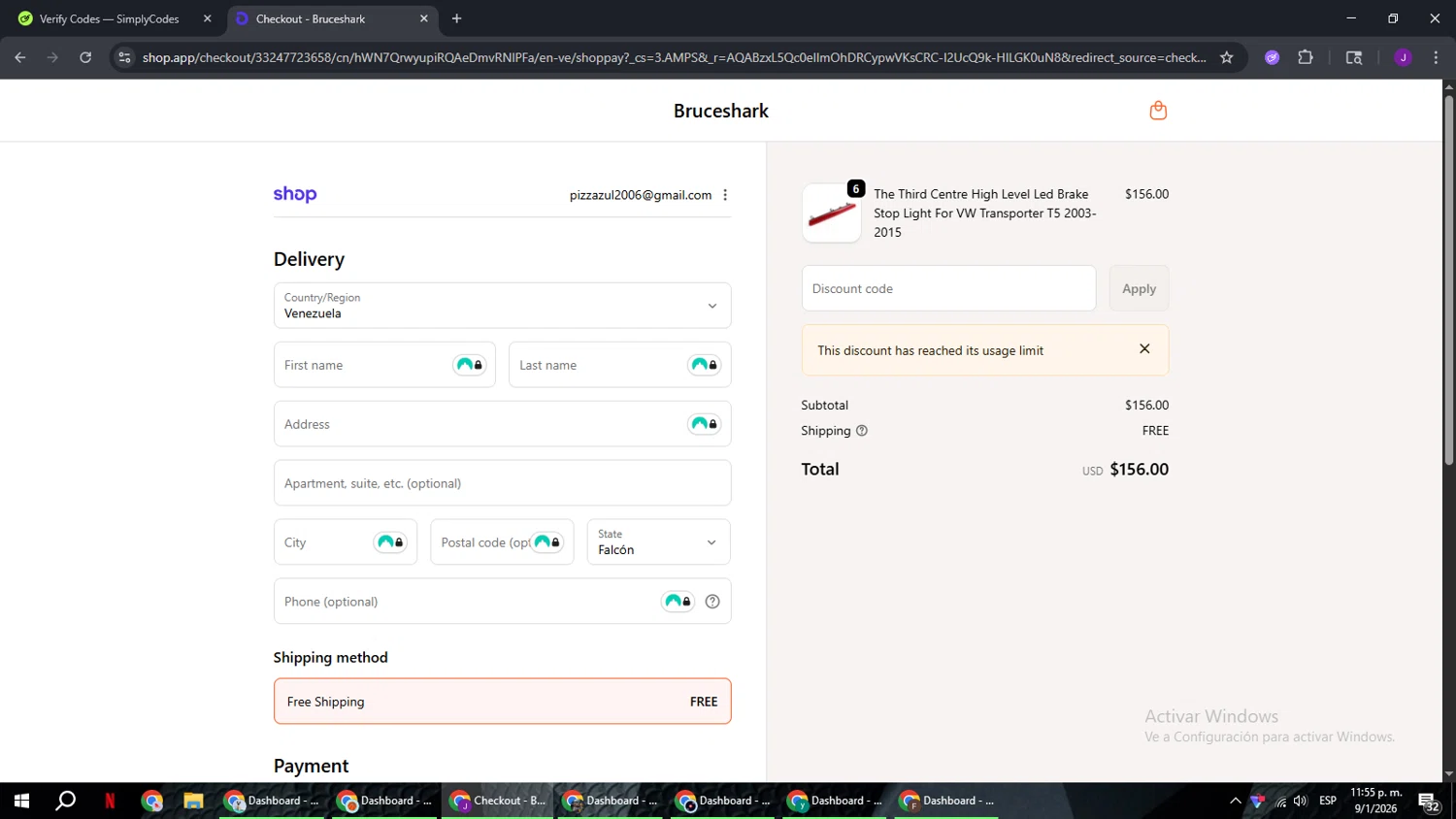Switch to the Verify Codes SimplyCodes tab
This screenshot has width=1456, height=819.
(114, 18)
